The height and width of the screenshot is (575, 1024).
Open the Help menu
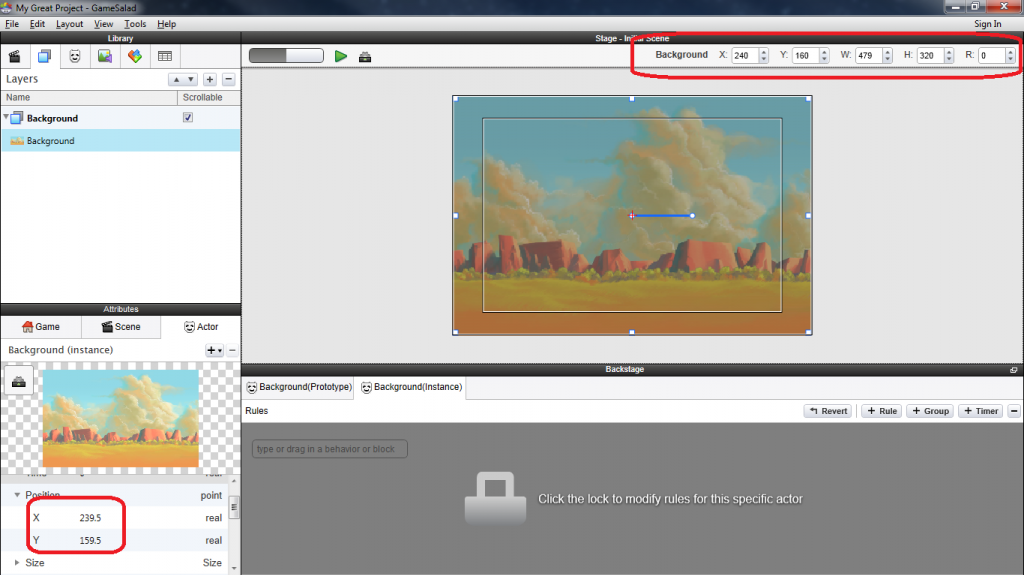(x=167, y=24)
